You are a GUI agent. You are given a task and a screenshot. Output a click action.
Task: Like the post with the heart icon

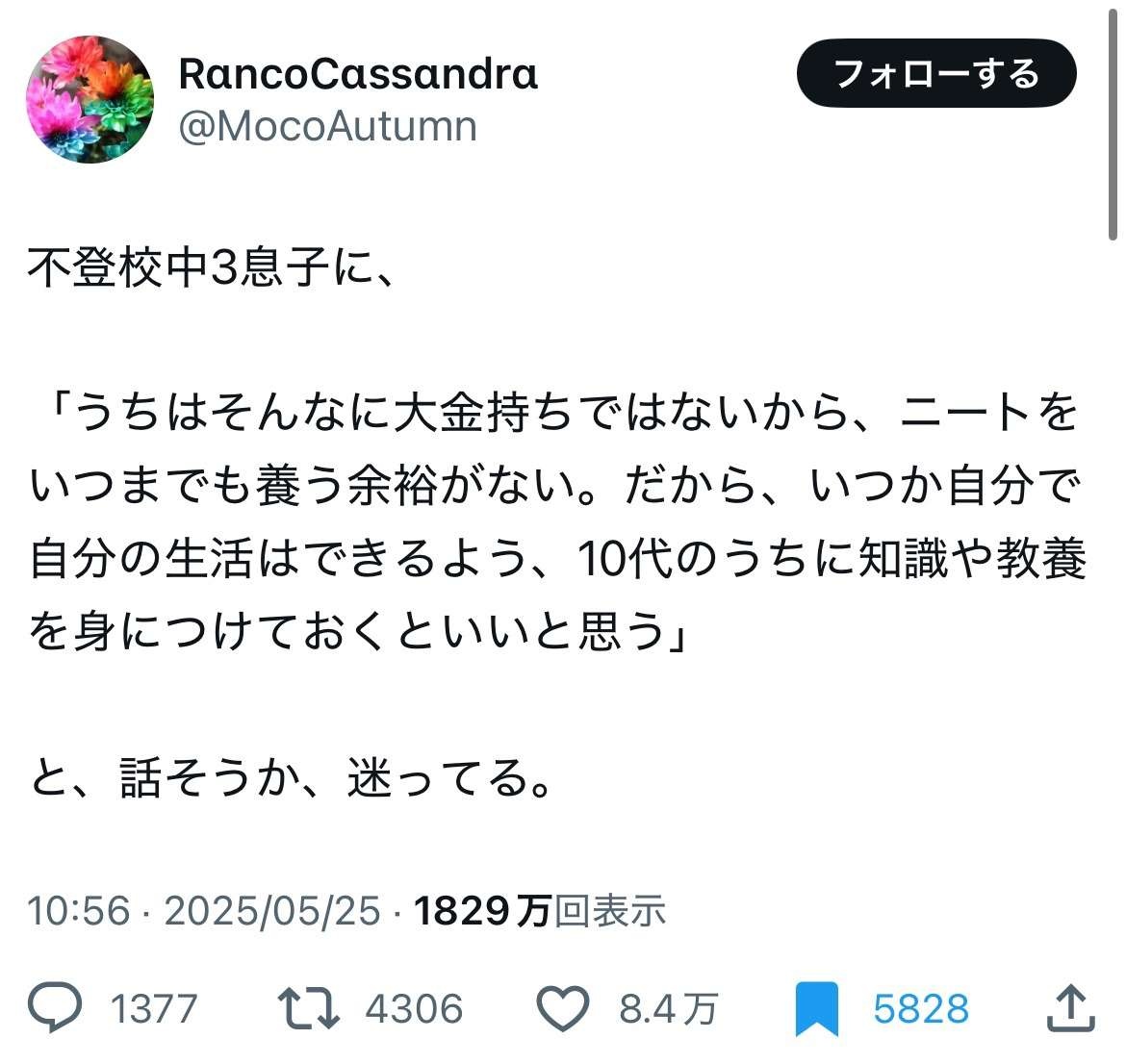561,1008
